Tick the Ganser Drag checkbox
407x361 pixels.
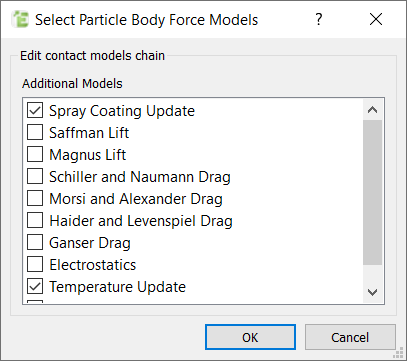(x=35, y=242)
